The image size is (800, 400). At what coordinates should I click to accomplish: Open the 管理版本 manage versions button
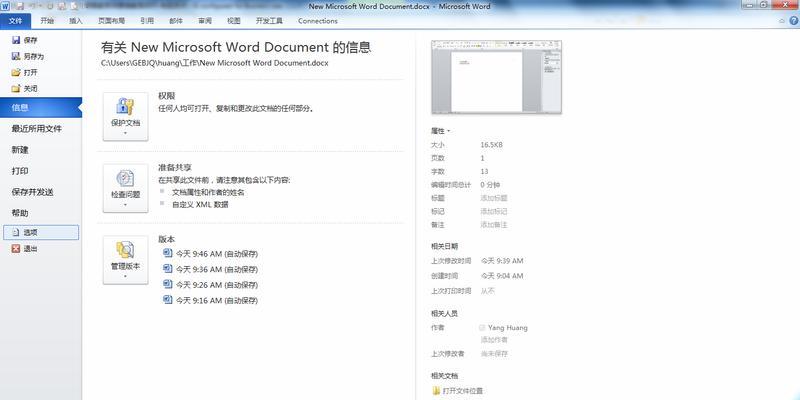click(126, 260)
